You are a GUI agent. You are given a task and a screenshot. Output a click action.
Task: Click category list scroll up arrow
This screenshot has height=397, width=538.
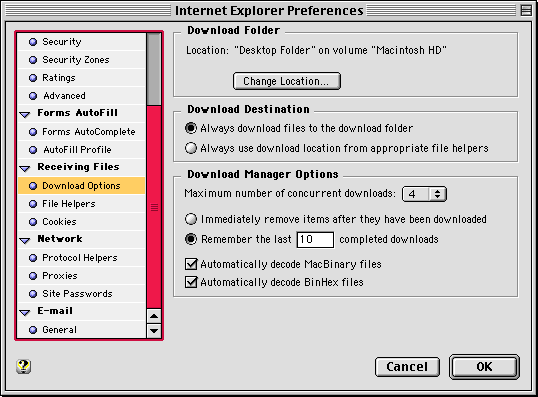point(154,316)
